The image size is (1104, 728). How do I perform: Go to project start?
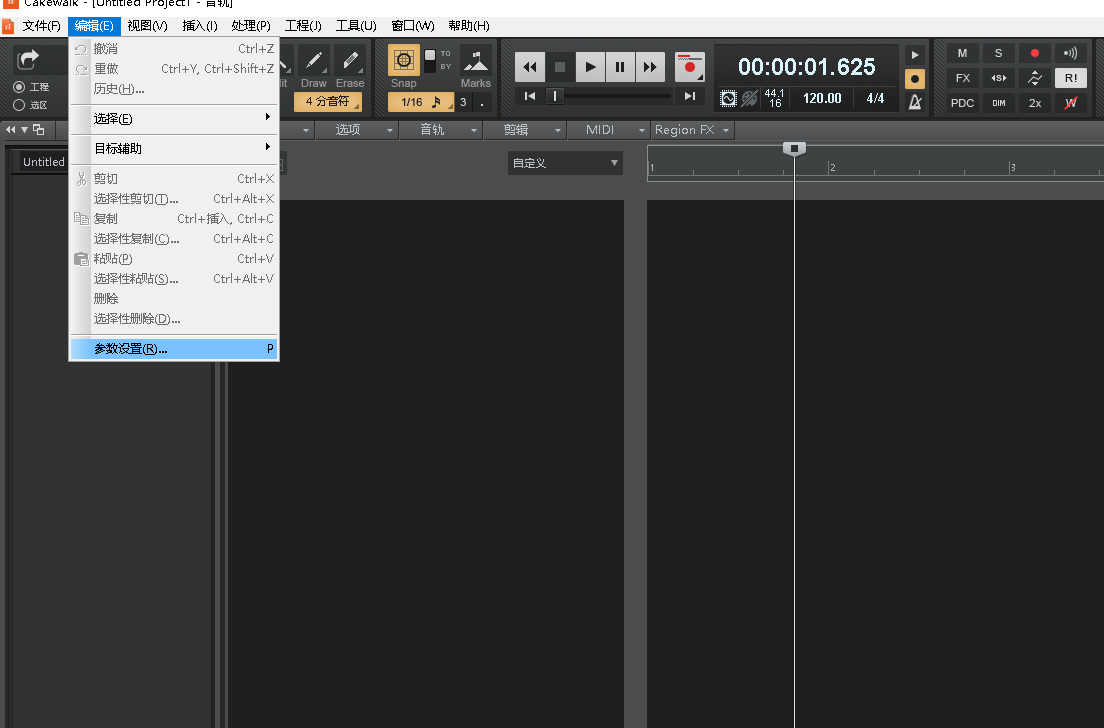click(x=529, y=96)
